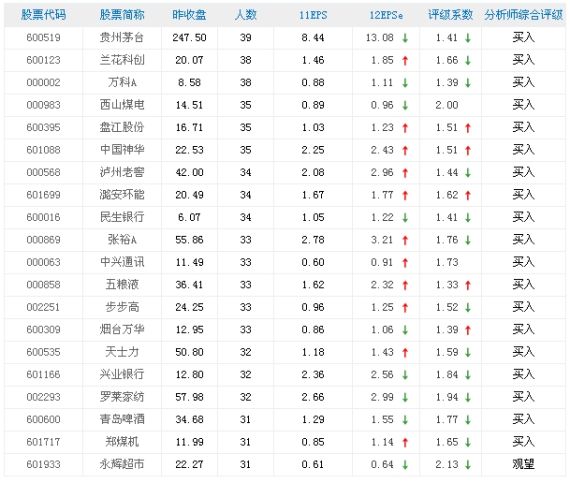Open stock name 贵州茅台
The height and width of the screenshot is (483, 570).
[122, 37]
